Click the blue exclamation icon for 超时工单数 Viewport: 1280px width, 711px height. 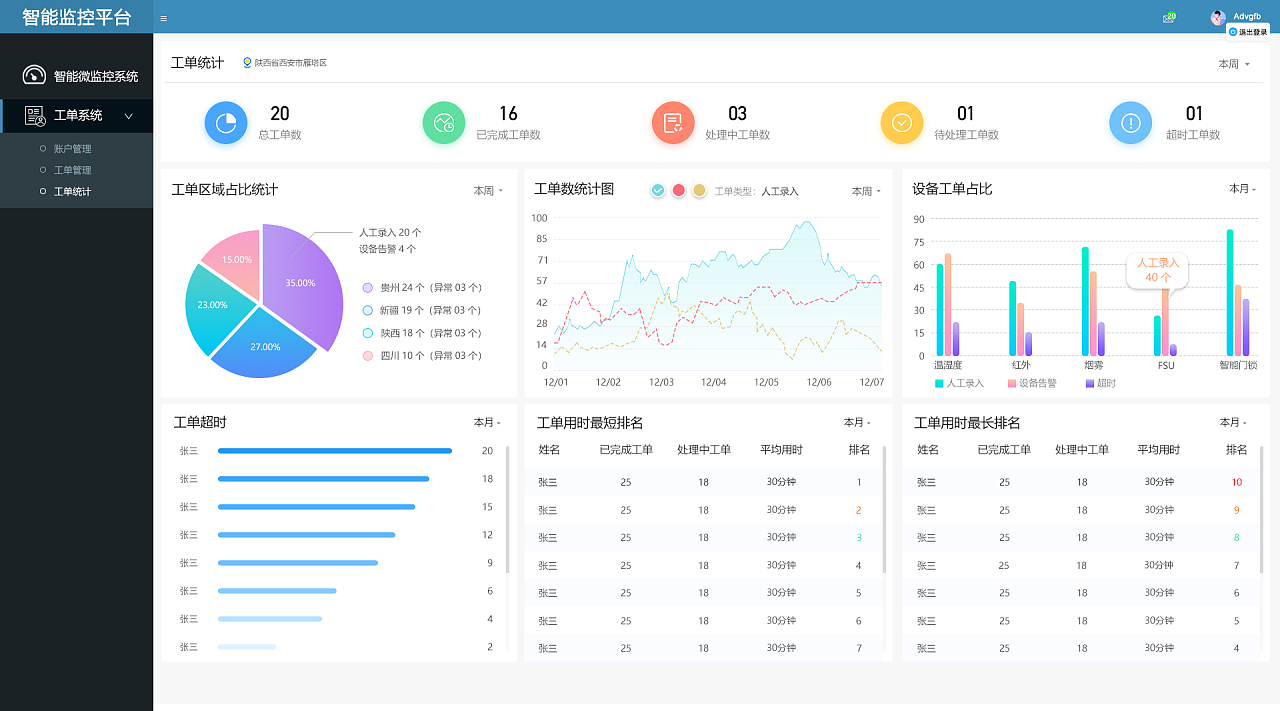[1131, 123]
